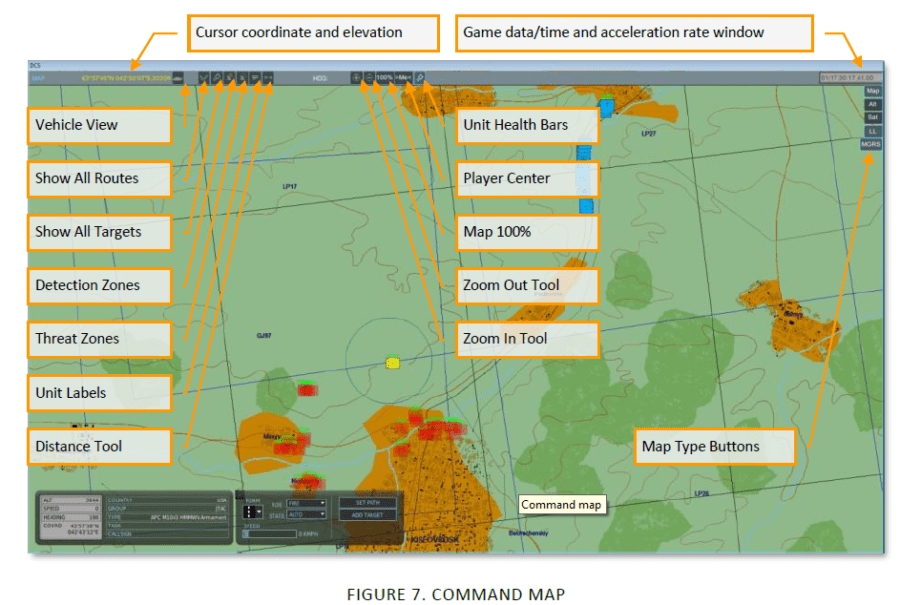900x605 pixels.
Task: Click the speed slider bar
Action: (270, 534)
